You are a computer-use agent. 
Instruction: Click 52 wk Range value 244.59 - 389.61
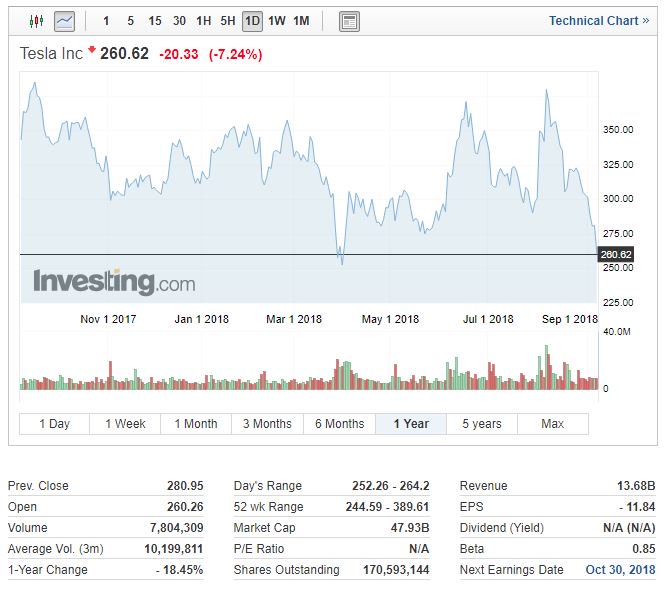click(x=387, y=507)
